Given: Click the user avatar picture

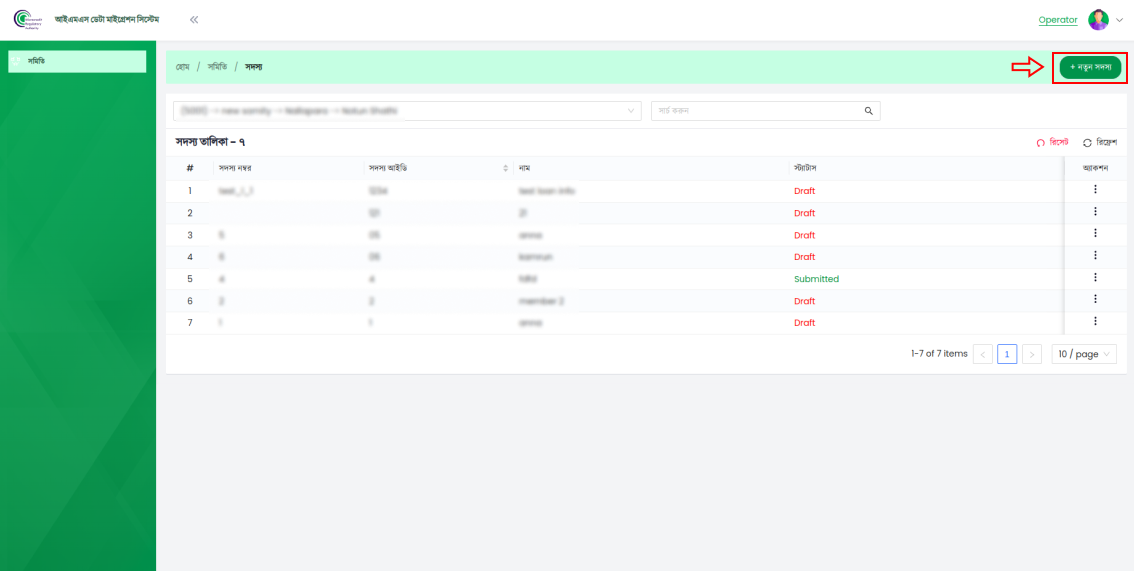Looking at the screenshot, I should (x=1098, y=20).
